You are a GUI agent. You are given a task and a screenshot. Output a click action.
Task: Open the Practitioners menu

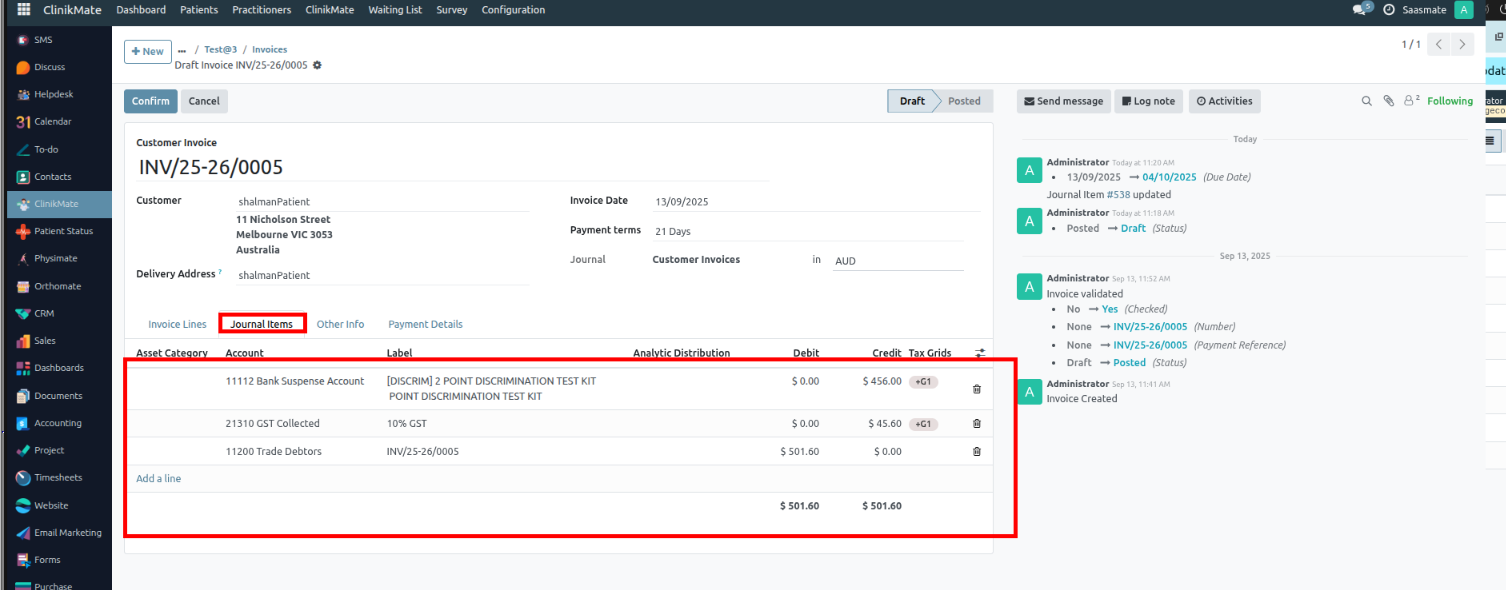261,10
